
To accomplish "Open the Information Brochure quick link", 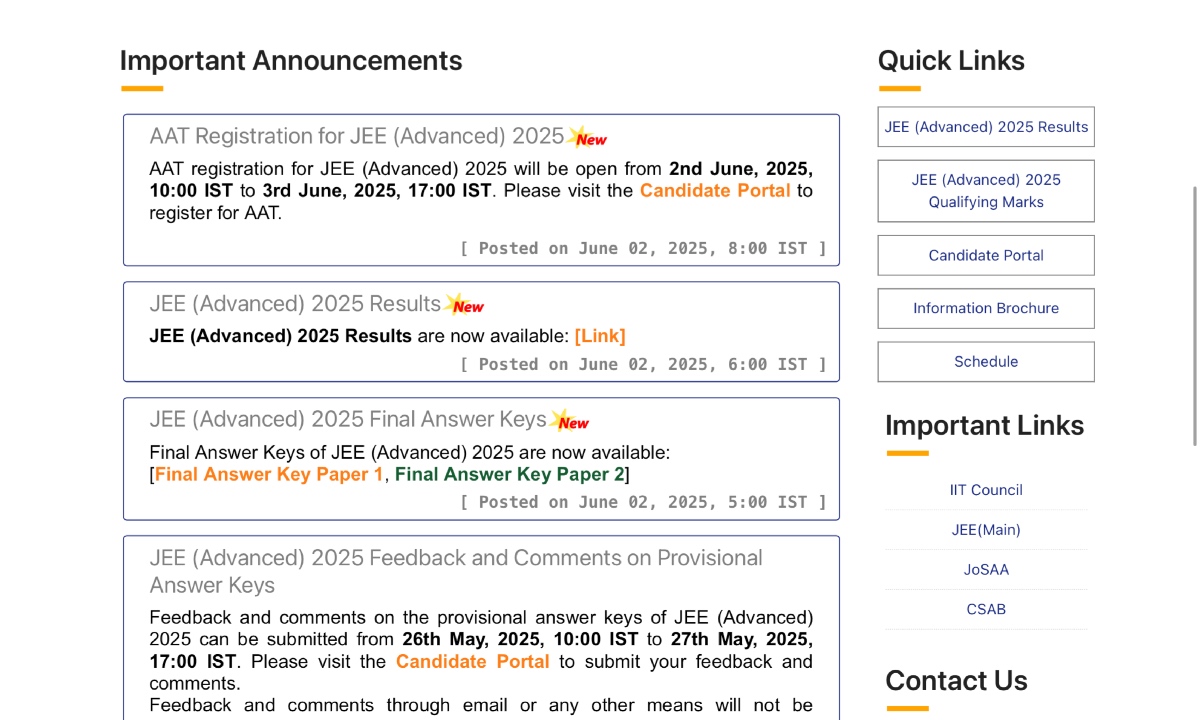I will pos(986,308).
